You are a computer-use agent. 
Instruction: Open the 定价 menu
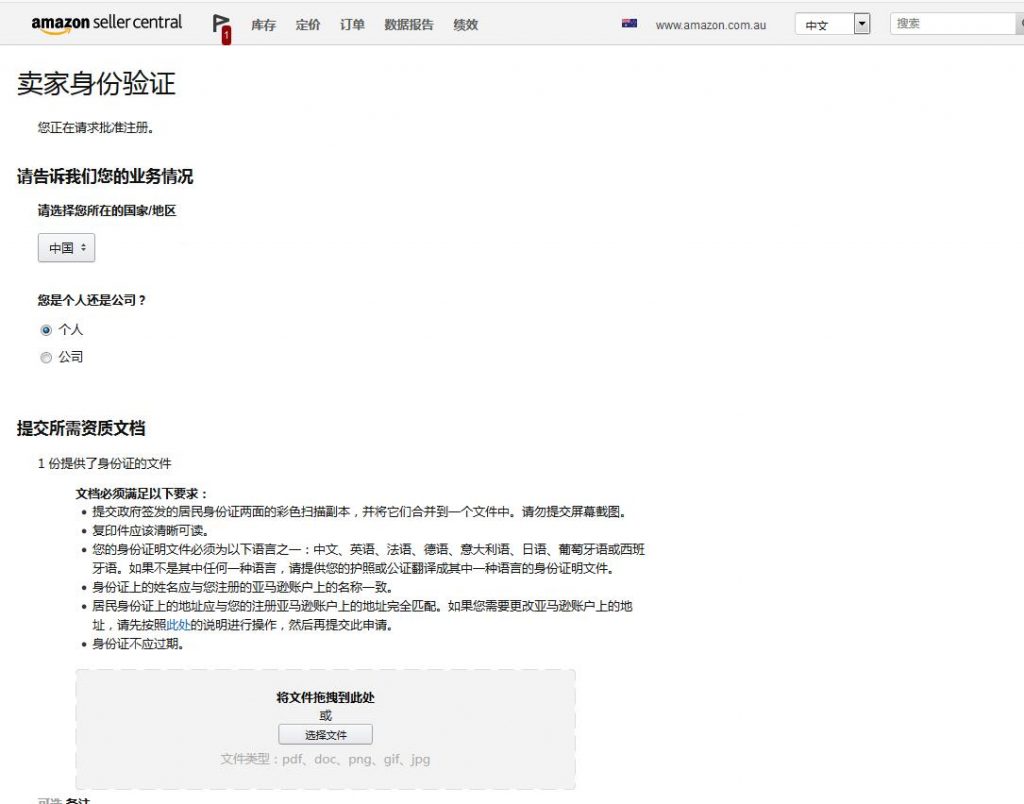point(308,25)
